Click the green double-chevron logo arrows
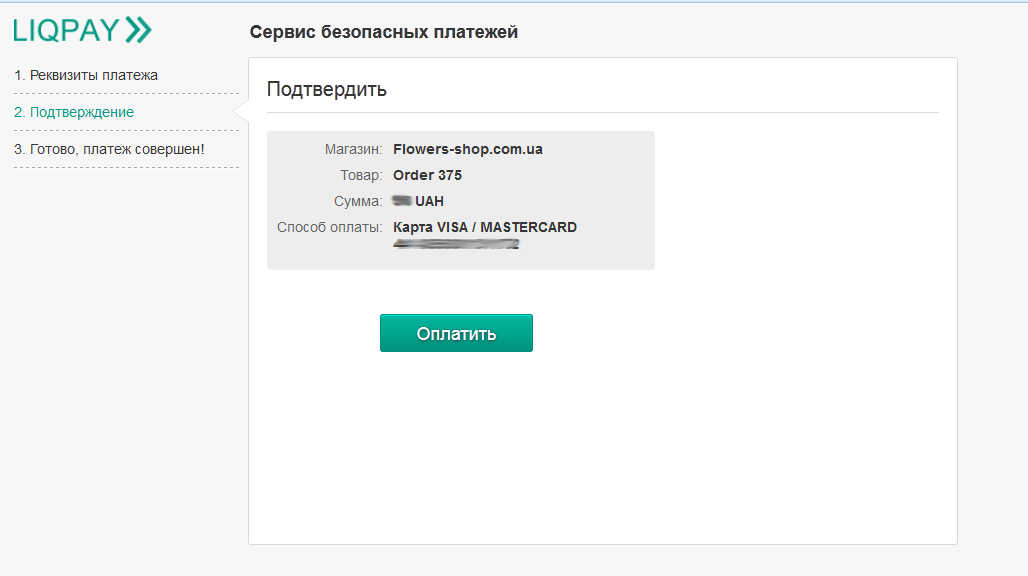 click(138, 31)
